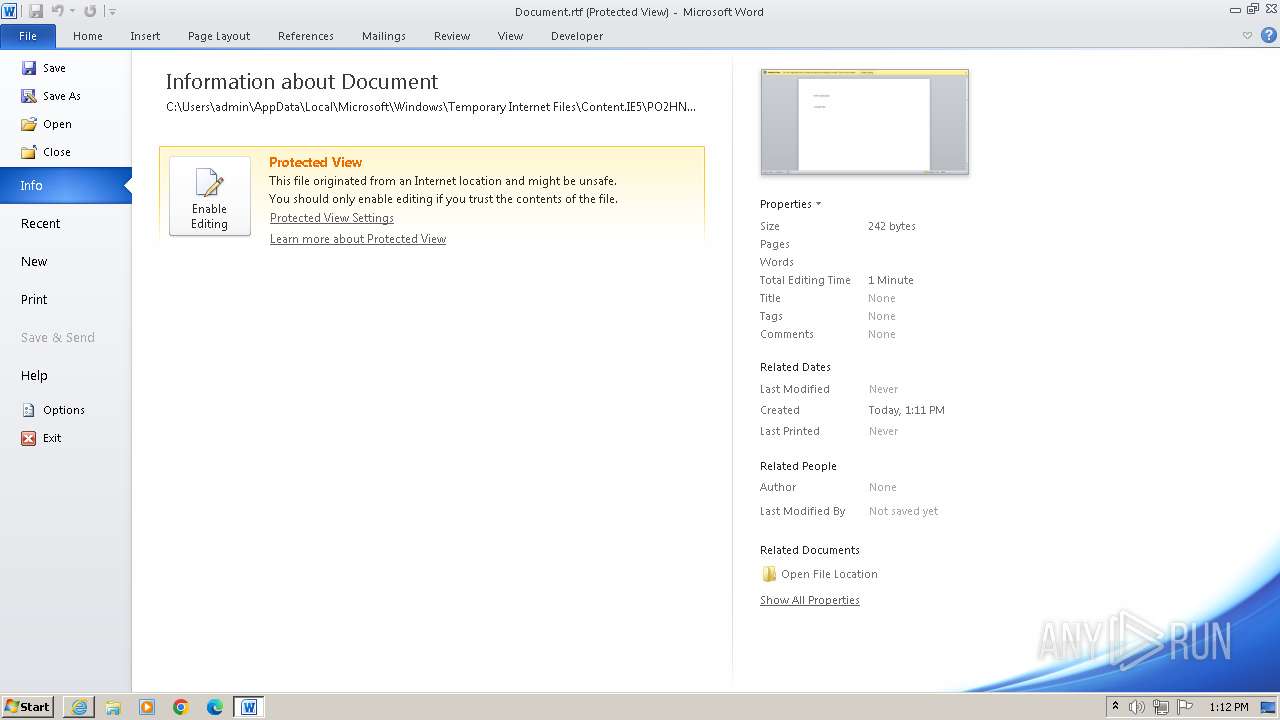Click the Word Help question mark icon

pos(1269,35)
